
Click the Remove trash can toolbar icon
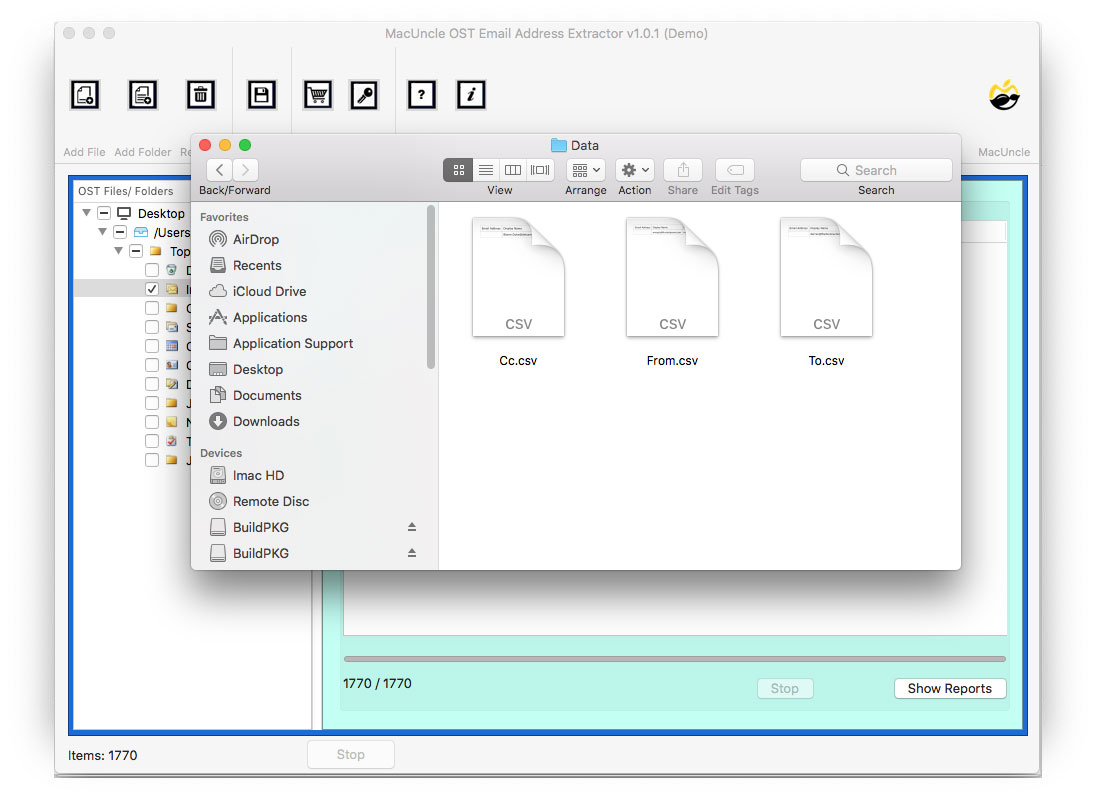pyautogui.click(x=201, y=94)
